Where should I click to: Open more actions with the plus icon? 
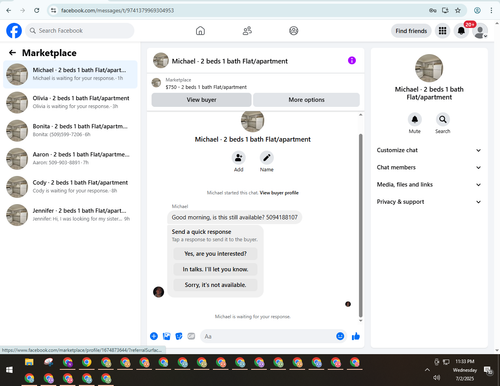(154, 336)
